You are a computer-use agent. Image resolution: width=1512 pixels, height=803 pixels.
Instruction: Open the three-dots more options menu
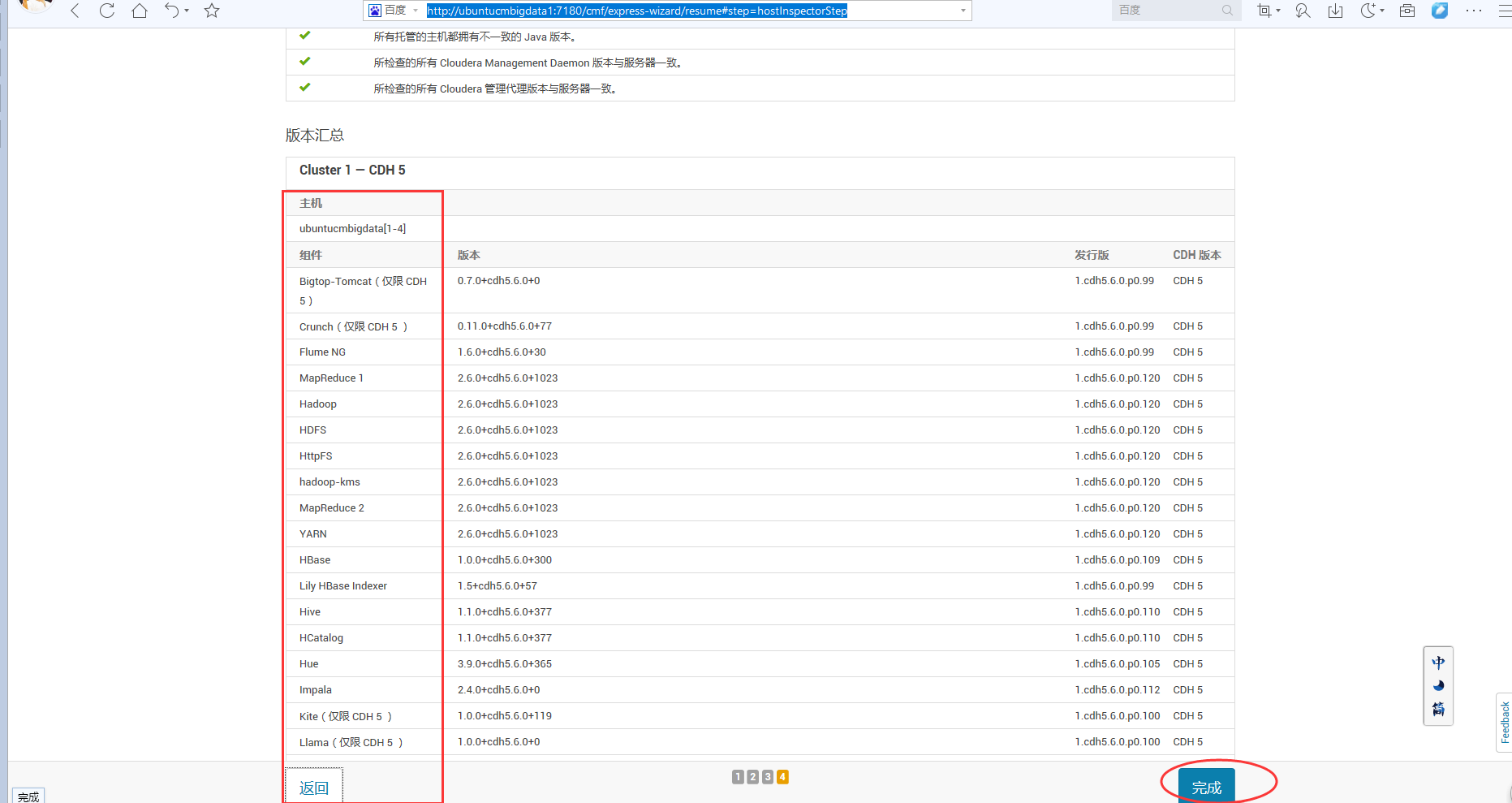pos(1474,11)
